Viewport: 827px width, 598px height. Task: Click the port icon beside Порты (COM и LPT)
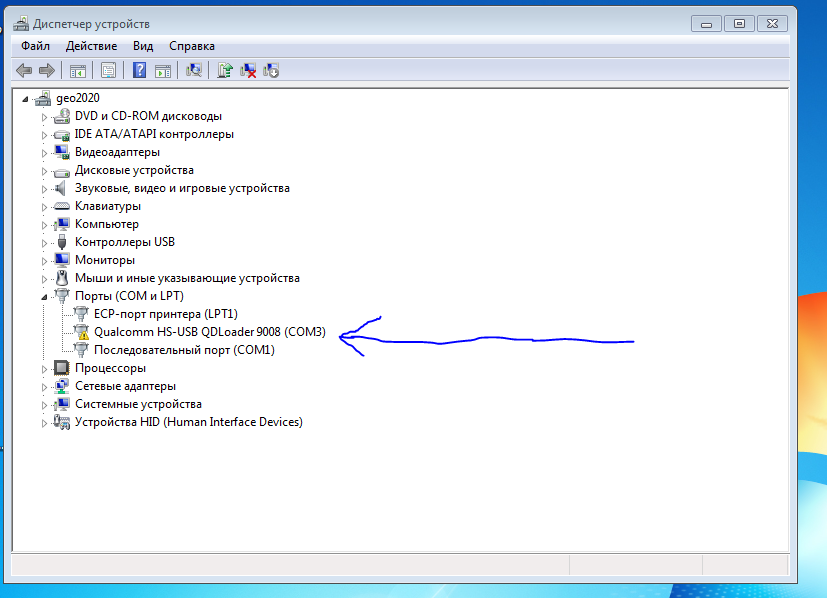[x=62, y=296]
